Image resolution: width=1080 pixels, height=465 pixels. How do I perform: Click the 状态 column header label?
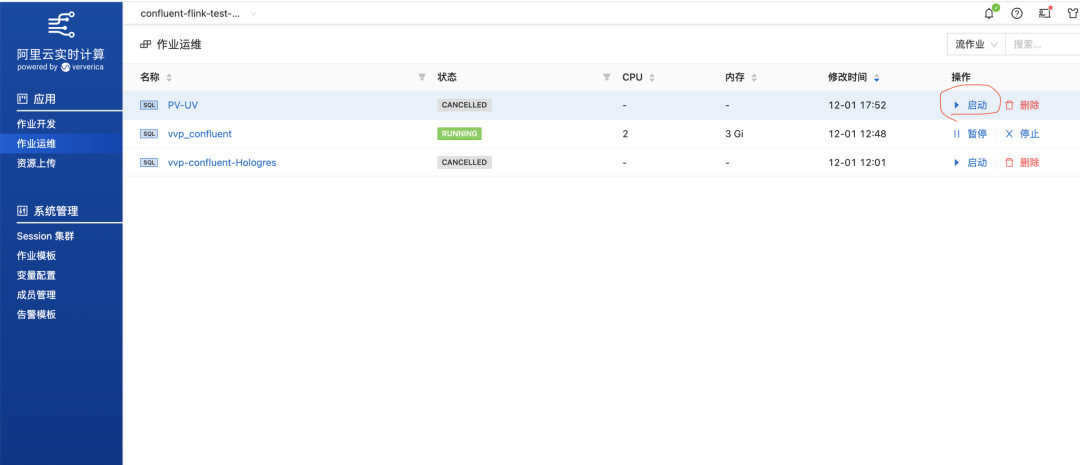447,77
